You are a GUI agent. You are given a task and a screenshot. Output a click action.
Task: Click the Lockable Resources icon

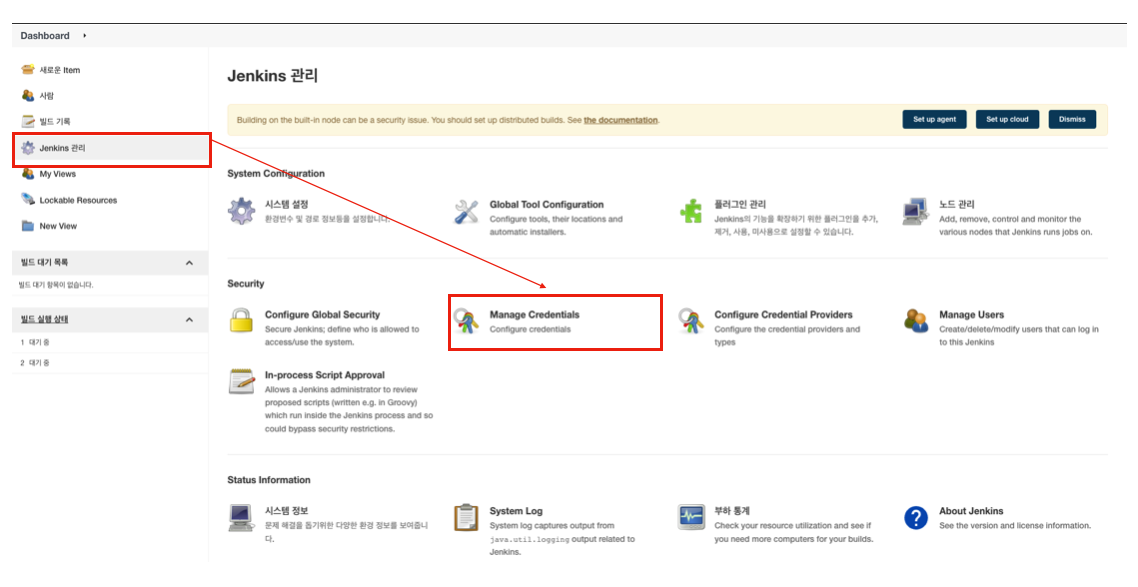[x=28, y=200]
